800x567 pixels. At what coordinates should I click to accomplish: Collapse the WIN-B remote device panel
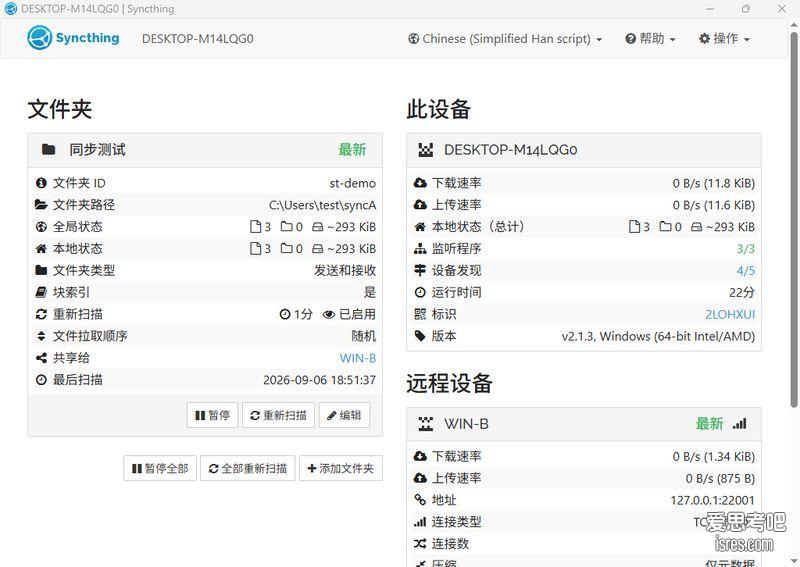click(x=584, y=424)
